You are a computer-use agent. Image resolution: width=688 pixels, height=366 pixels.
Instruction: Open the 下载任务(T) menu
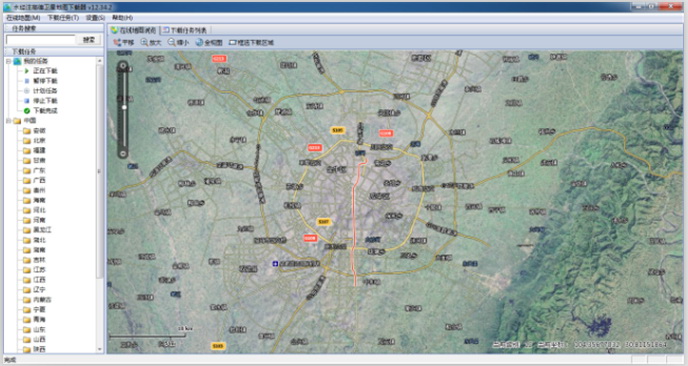pos(63,18)
